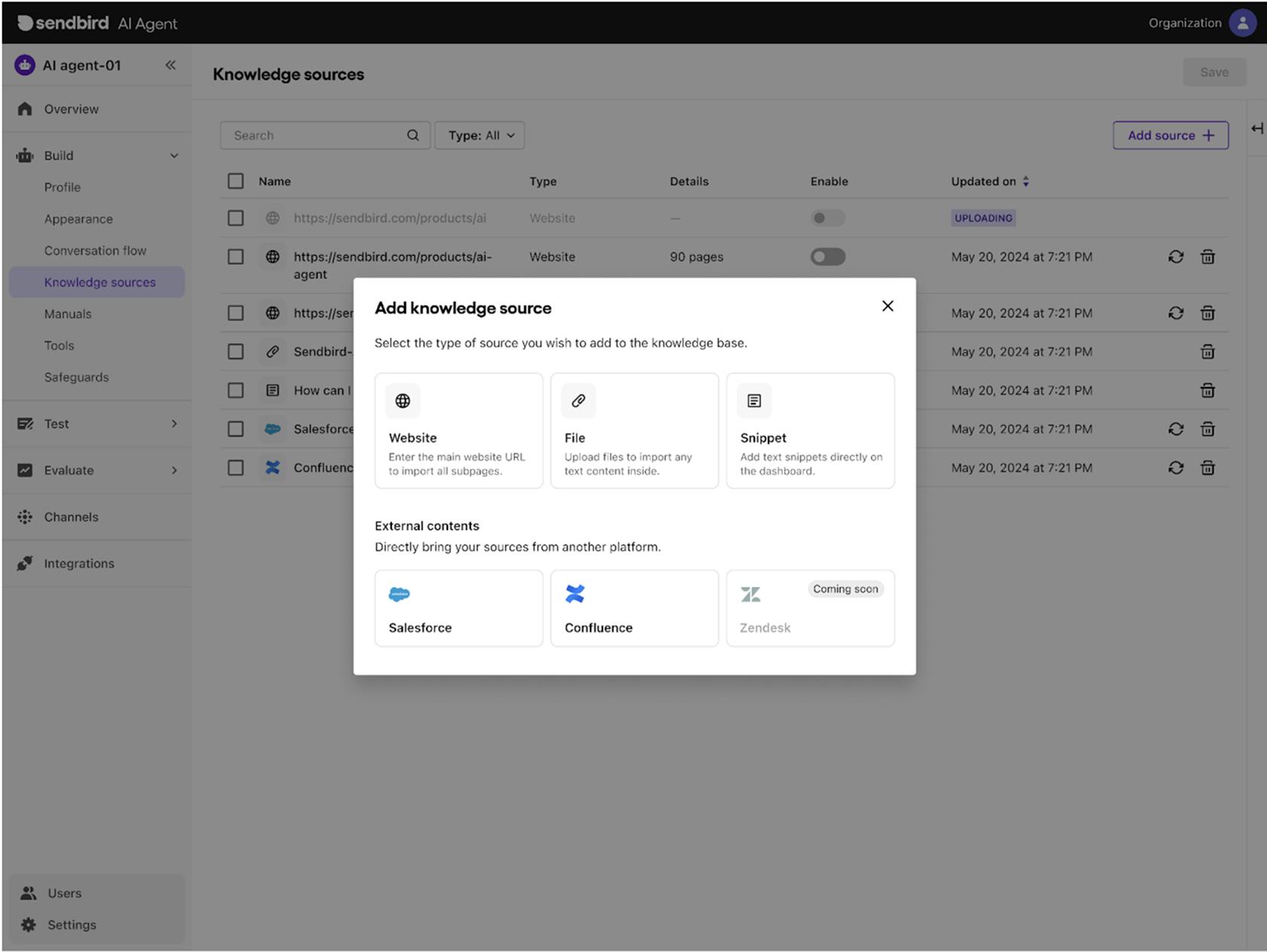1267x952 pixels.
Task: Open the account avatar in the top bar
Action: click(1242, 23)
